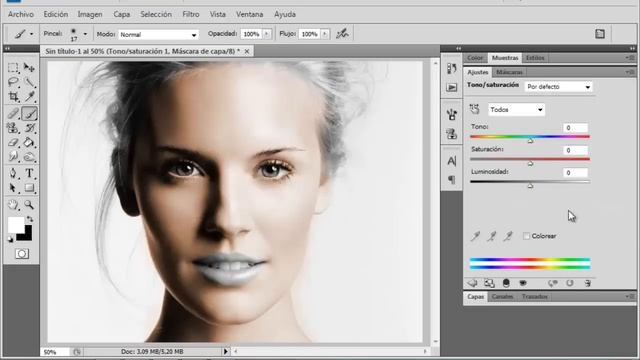Open the Color panel group flyout menu

[630, 58]
